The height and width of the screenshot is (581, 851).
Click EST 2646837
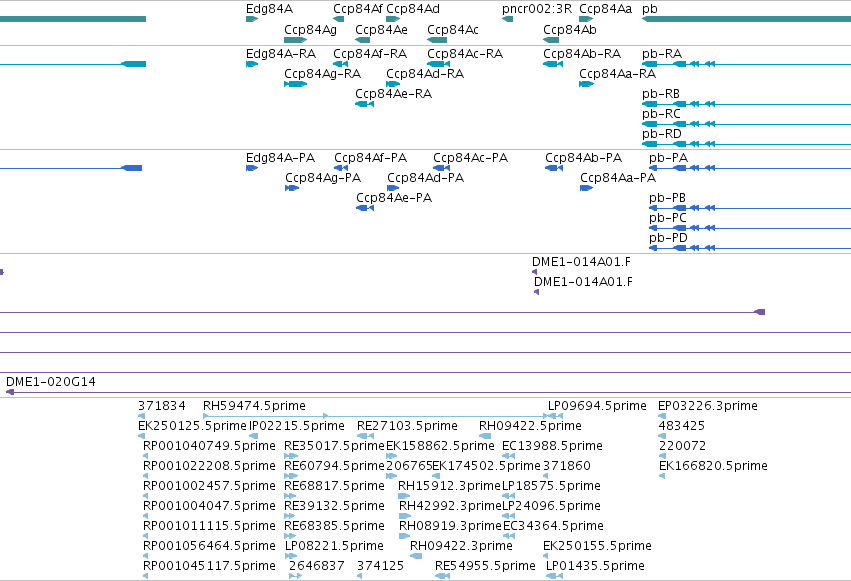316,566
